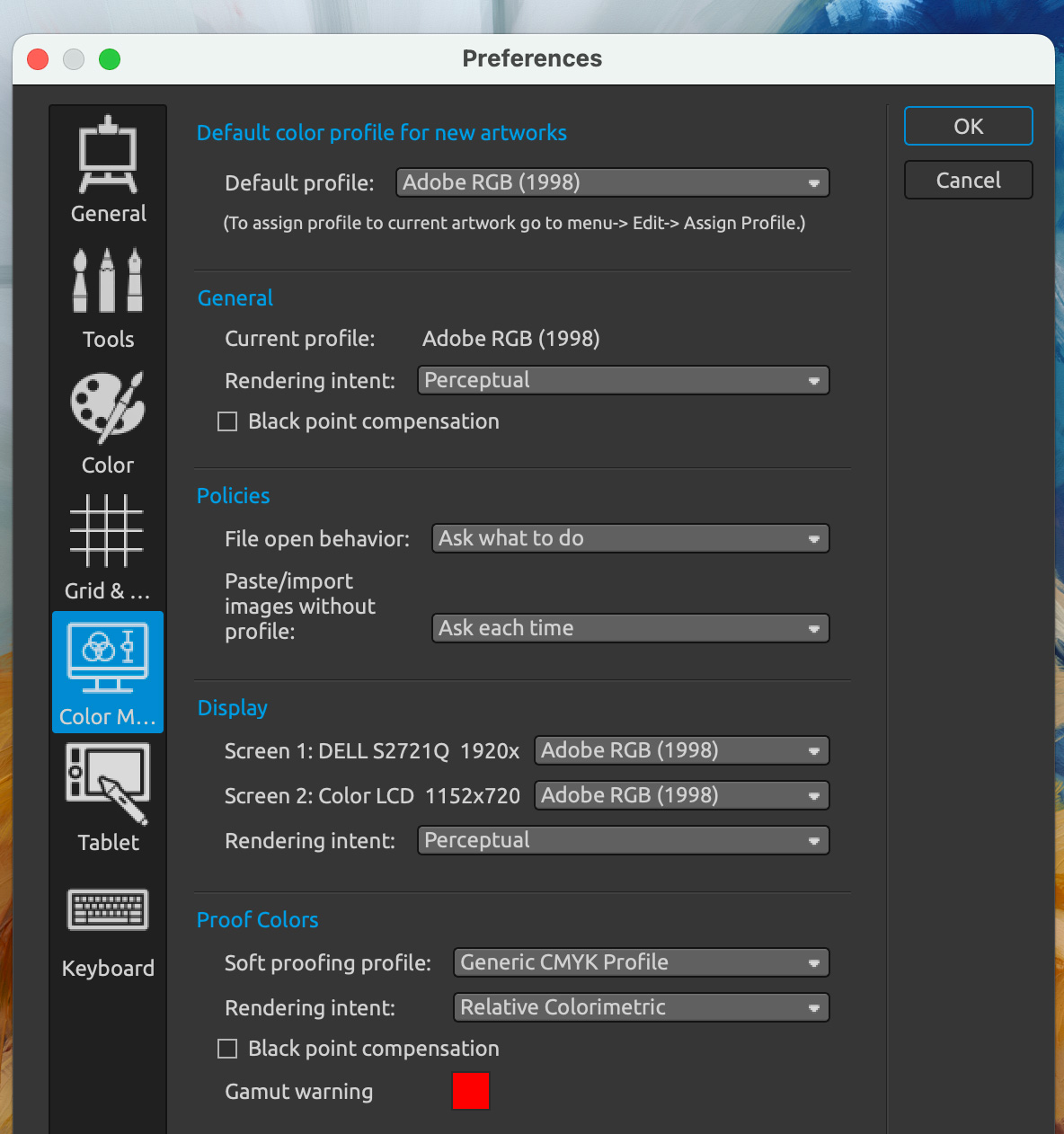Click the Color Management monitor icon
1064x1134 pixels.
point(108,659)
